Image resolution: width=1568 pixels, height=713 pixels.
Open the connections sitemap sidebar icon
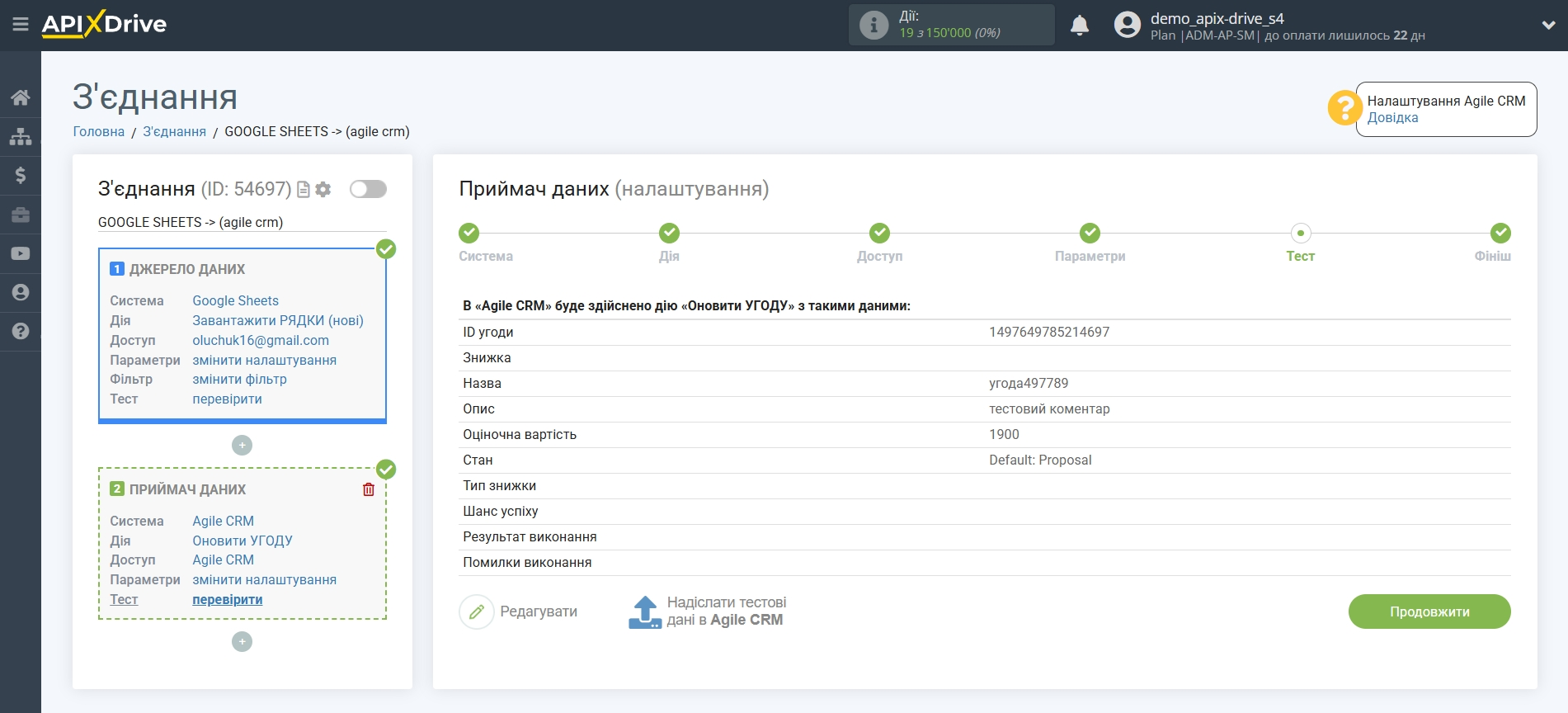pyautogui.click(x=21, y=136)
